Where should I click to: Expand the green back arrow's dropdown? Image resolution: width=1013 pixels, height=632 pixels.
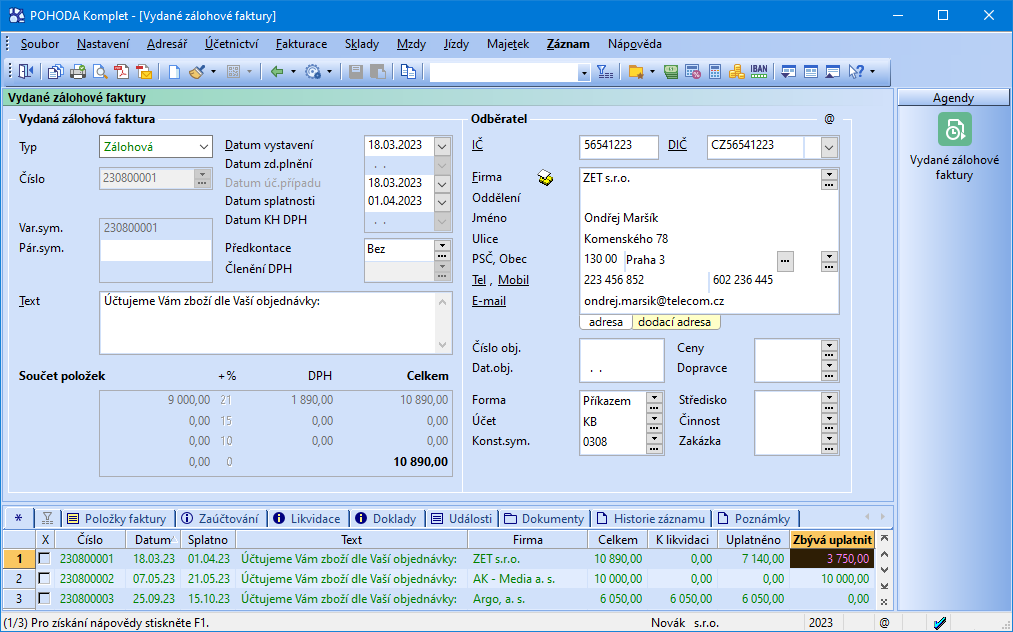293,72
